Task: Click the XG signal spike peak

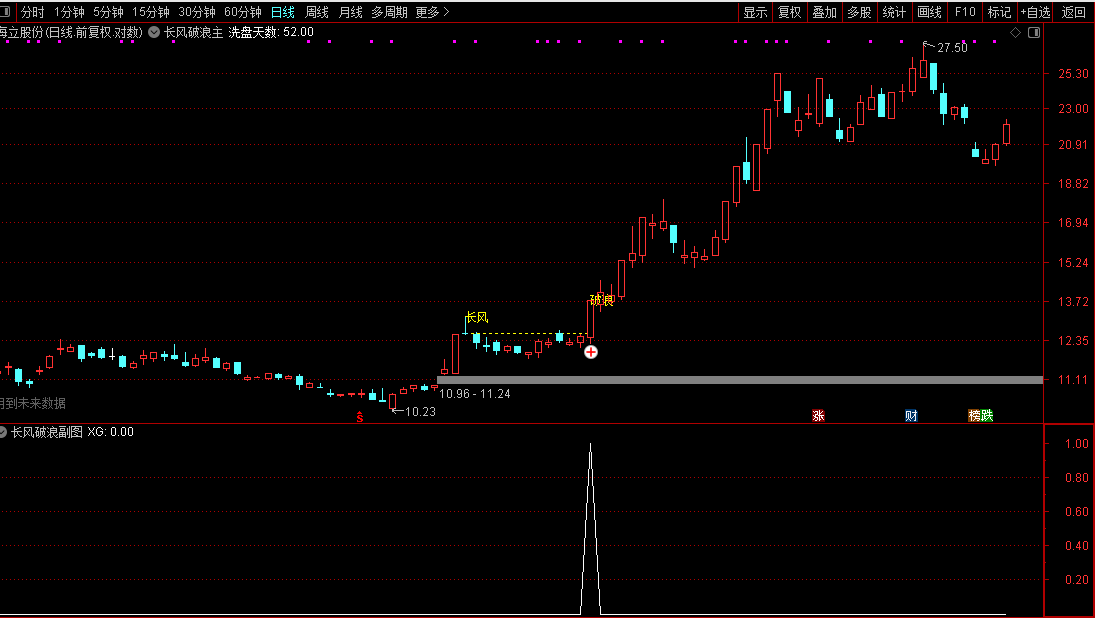Action: click(x=591, y=444)
